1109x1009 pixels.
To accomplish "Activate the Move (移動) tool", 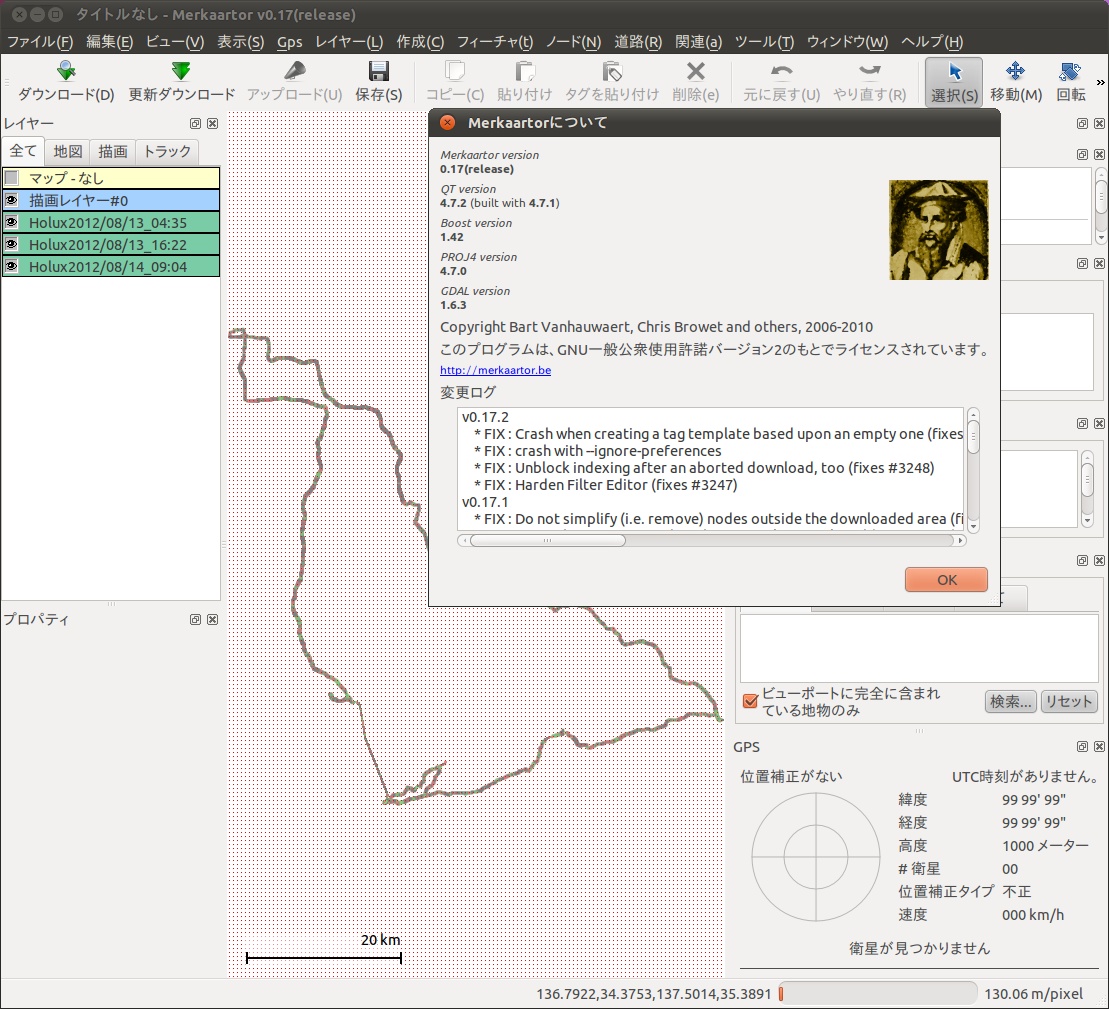I will (x=1016, y=82).
